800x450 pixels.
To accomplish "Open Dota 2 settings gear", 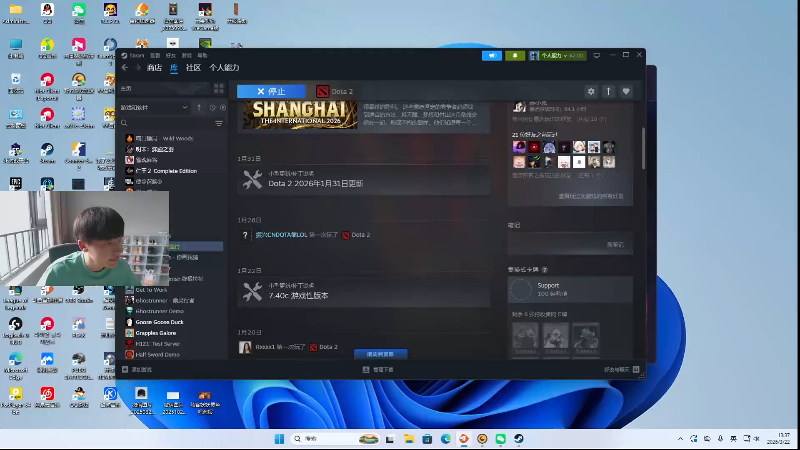I will (x=591, y=91).
